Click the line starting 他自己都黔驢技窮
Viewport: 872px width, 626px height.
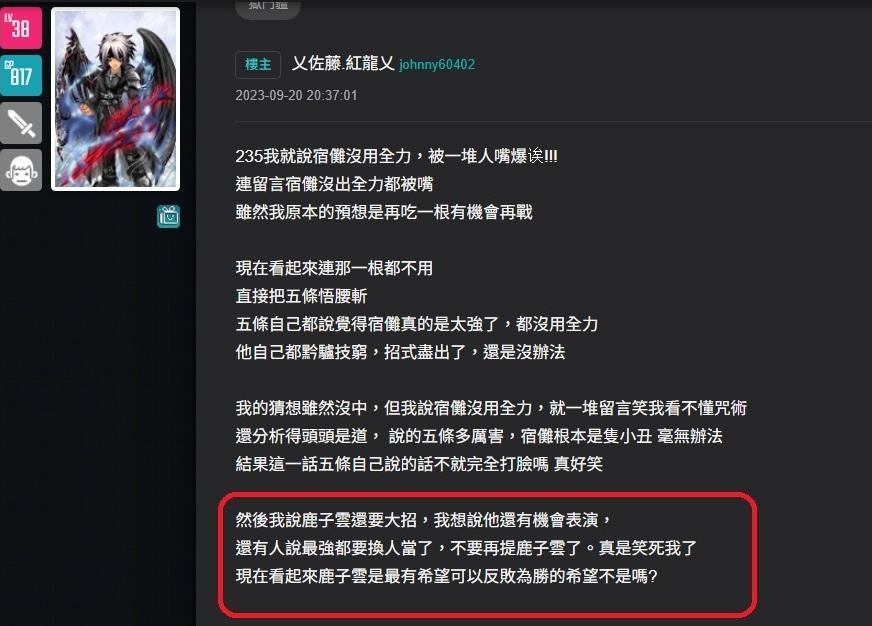tap(400, 352)
